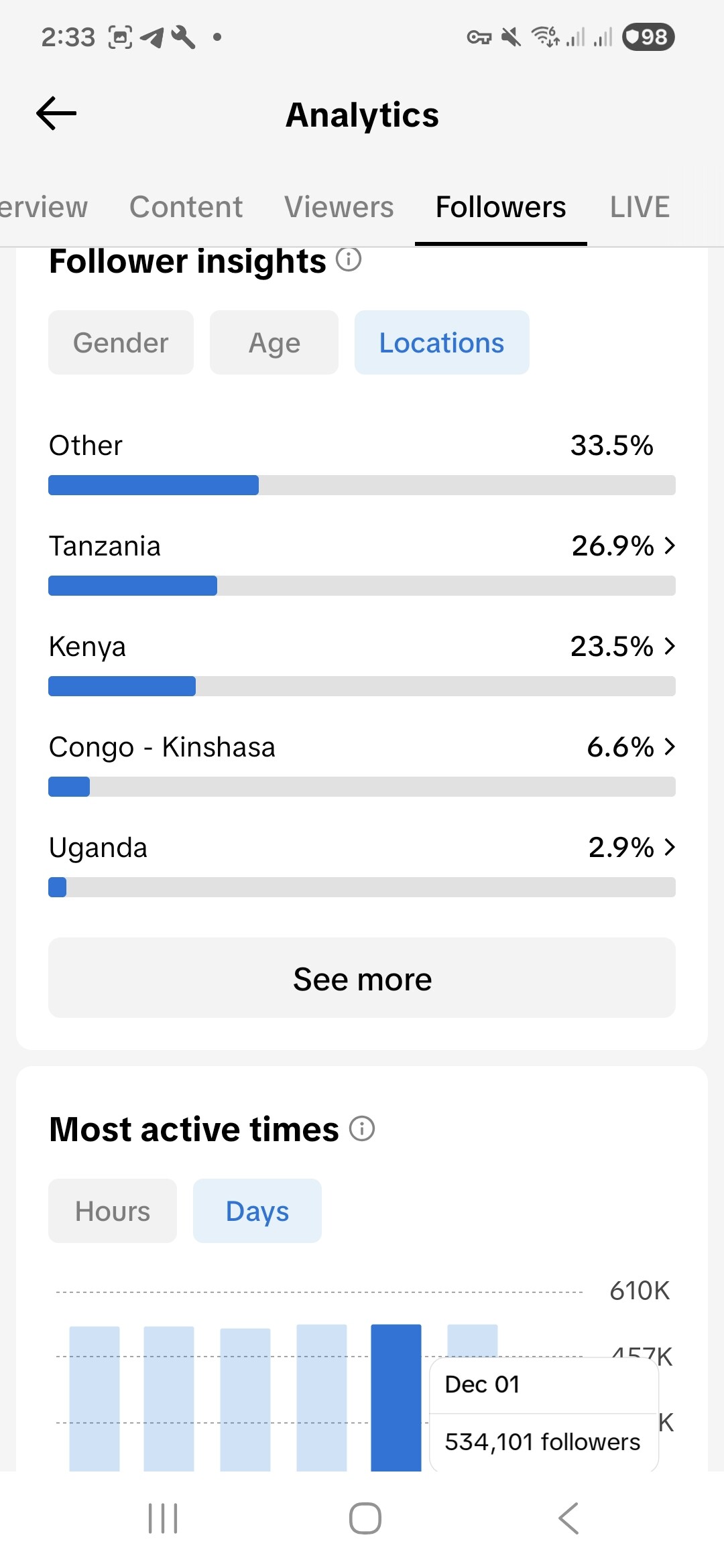Expand Kenya location details chevron
The image size is (724, 1568).
(x=669, y=647)
